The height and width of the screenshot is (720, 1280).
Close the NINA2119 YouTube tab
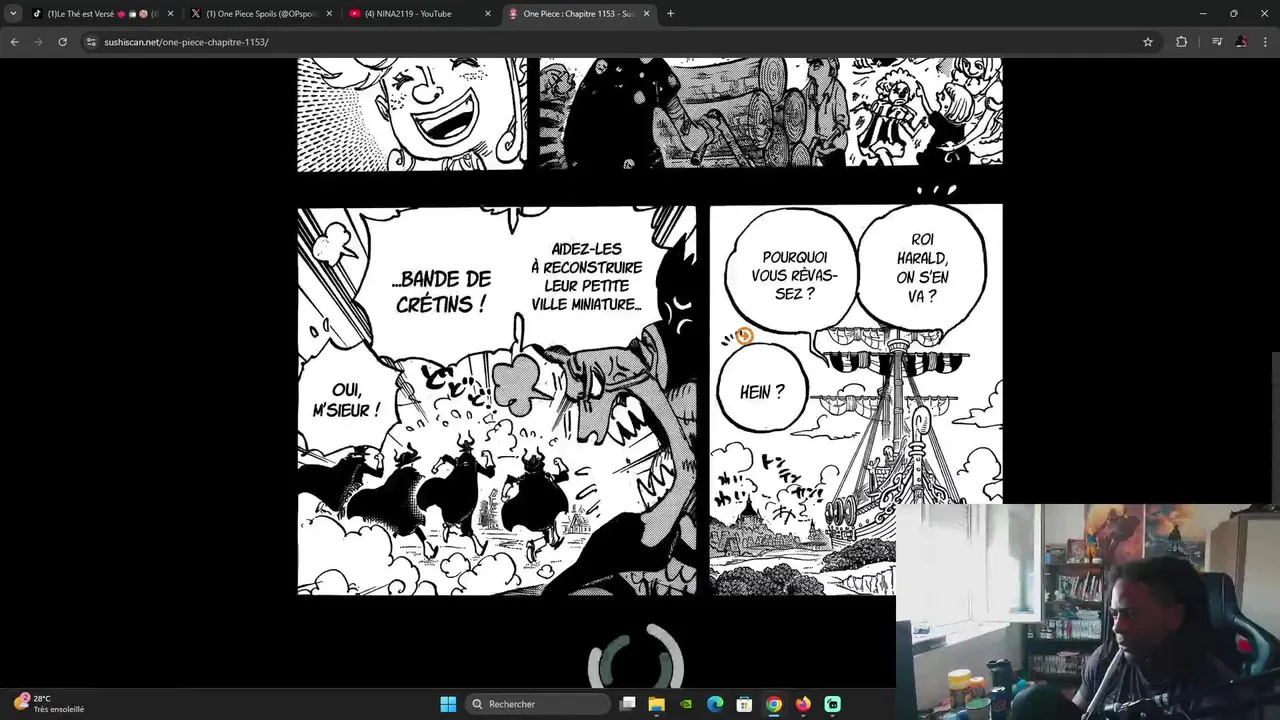(488, 14)
